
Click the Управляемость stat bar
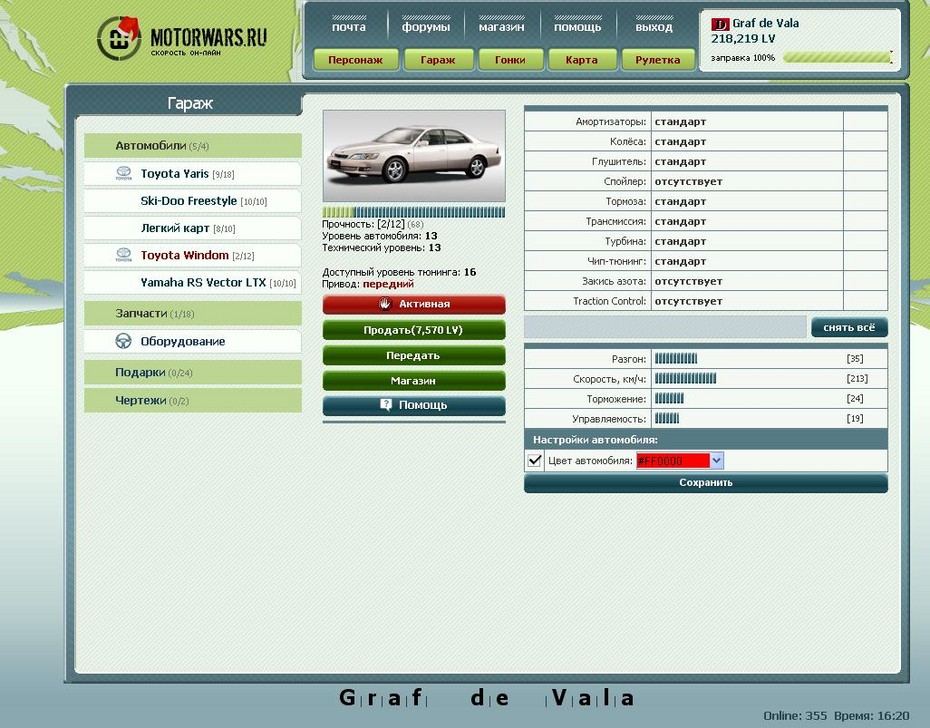pyautogui.click(x=667, y=419)
